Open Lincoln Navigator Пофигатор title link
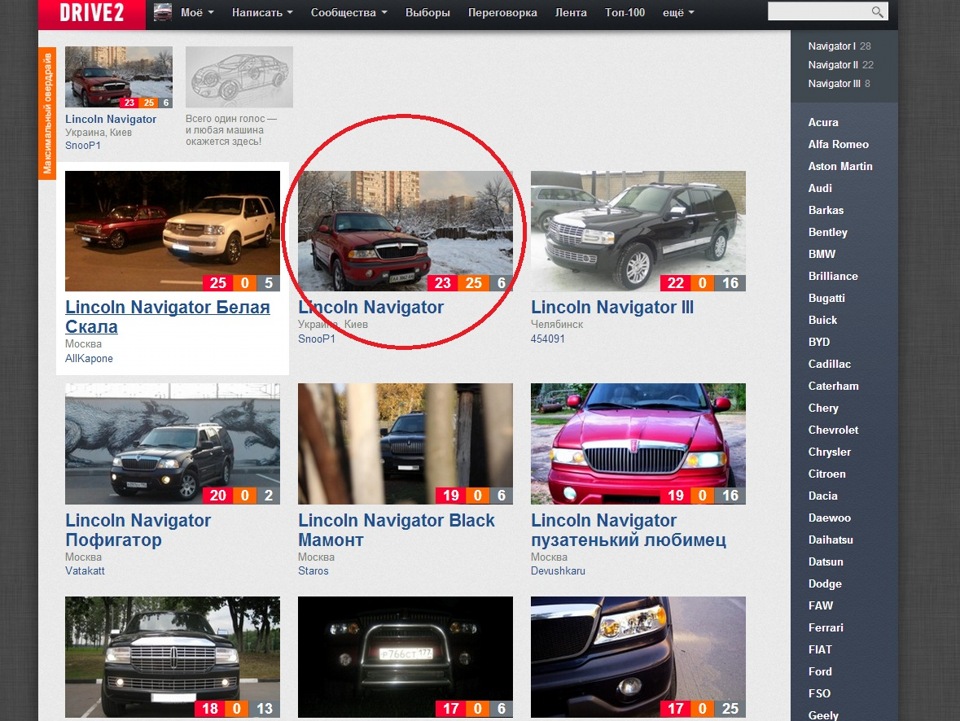 (x=138, y=530)
